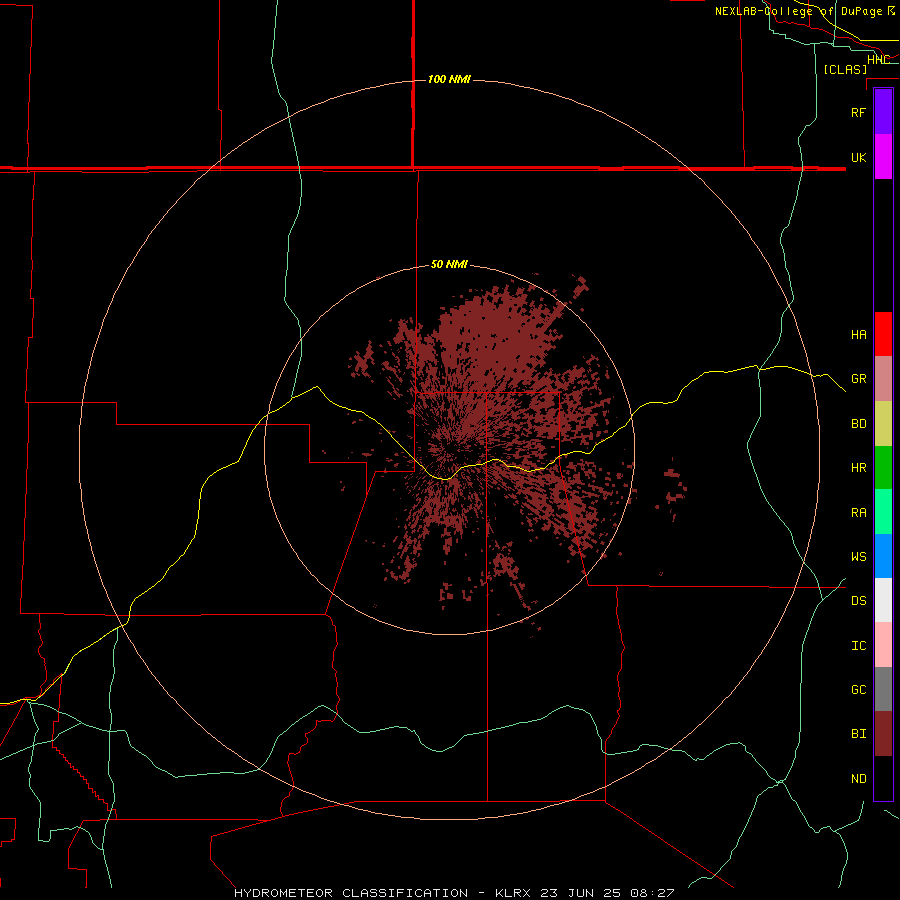
Task: Click the RF purple legend swatch
Action: point(883,112)
